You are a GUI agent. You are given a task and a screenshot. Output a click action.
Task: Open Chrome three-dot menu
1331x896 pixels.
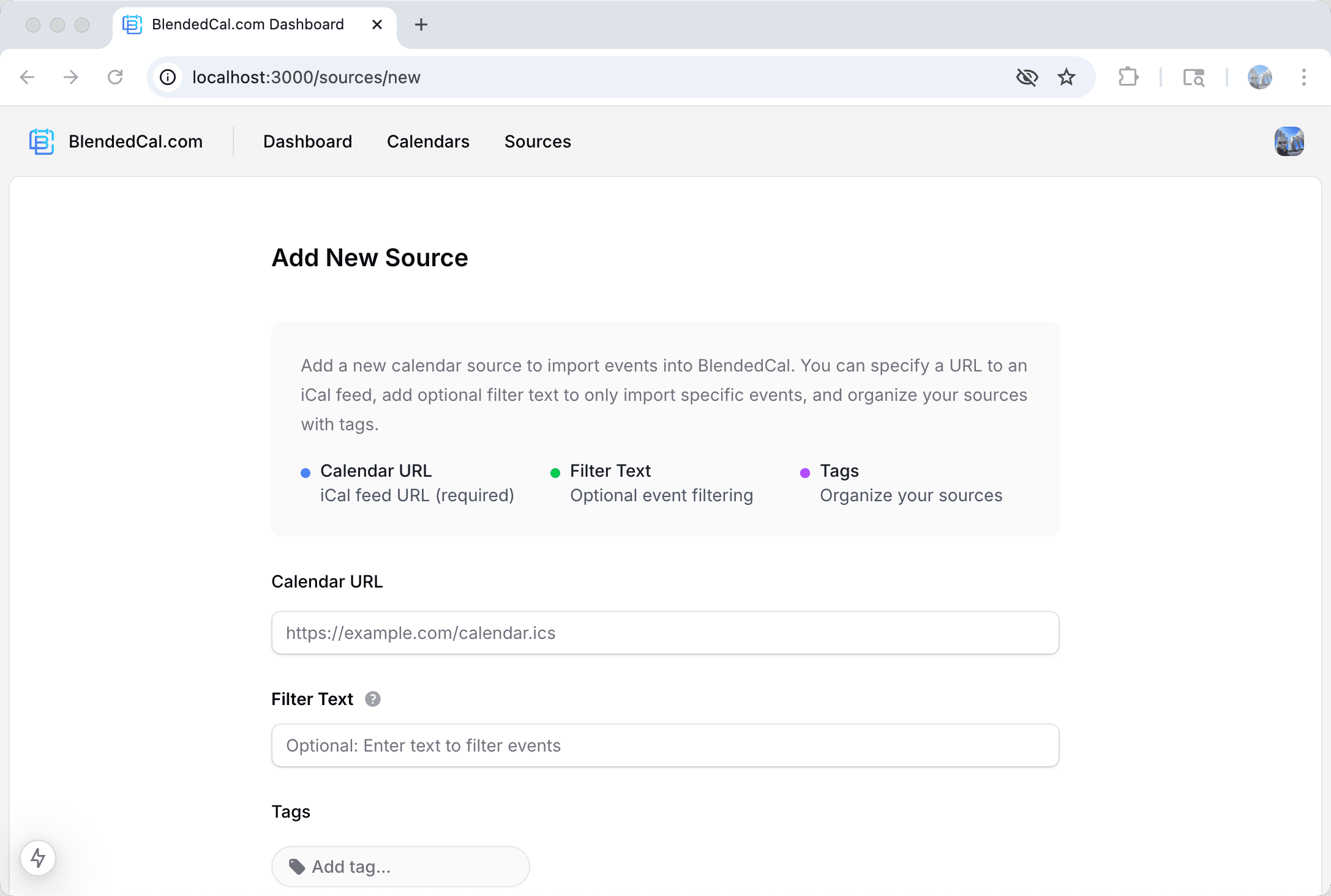(x=1303, y=77)
